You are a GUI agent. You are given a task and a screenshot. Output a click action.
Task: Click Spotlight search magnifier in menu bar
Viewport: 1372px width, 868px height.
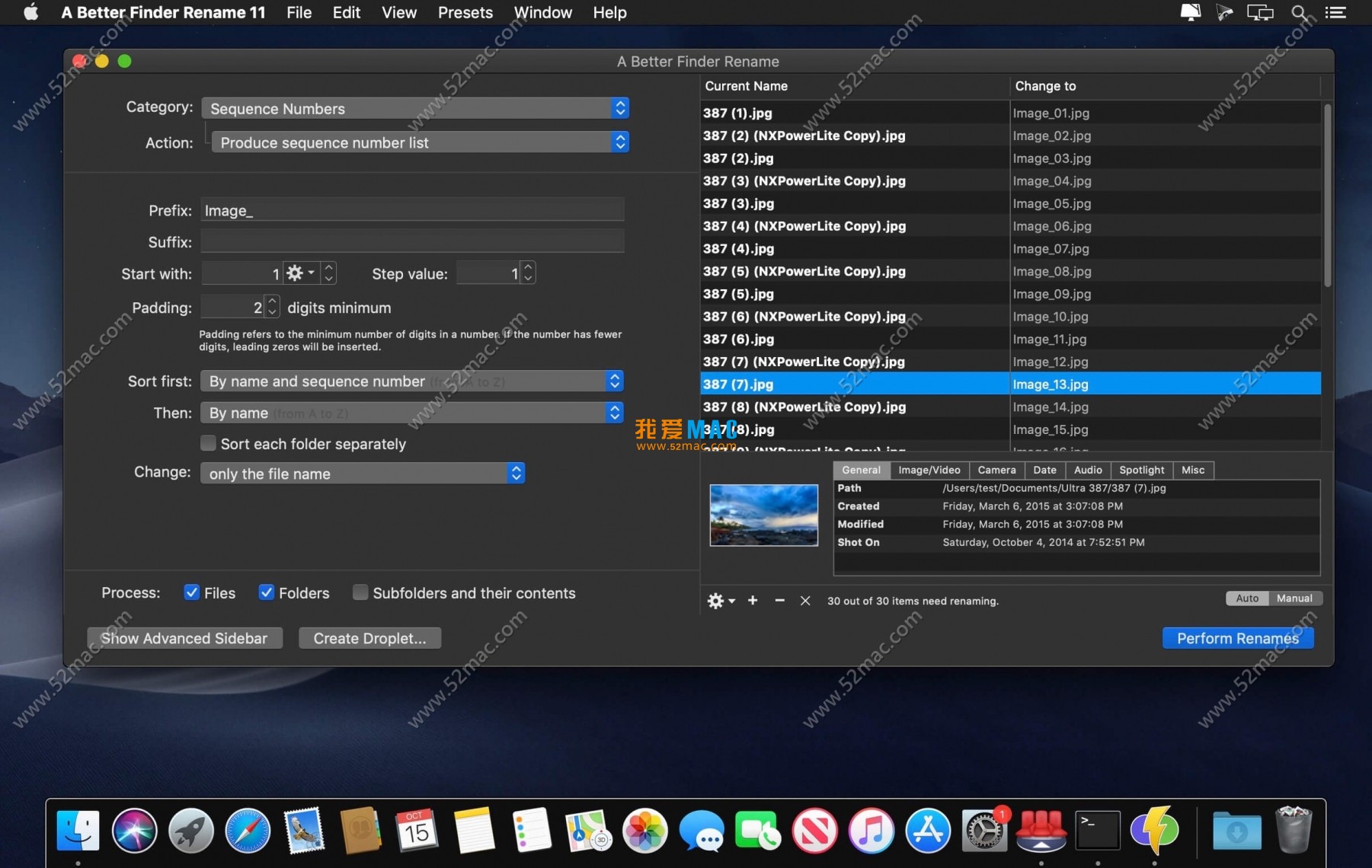(1299, 12)
